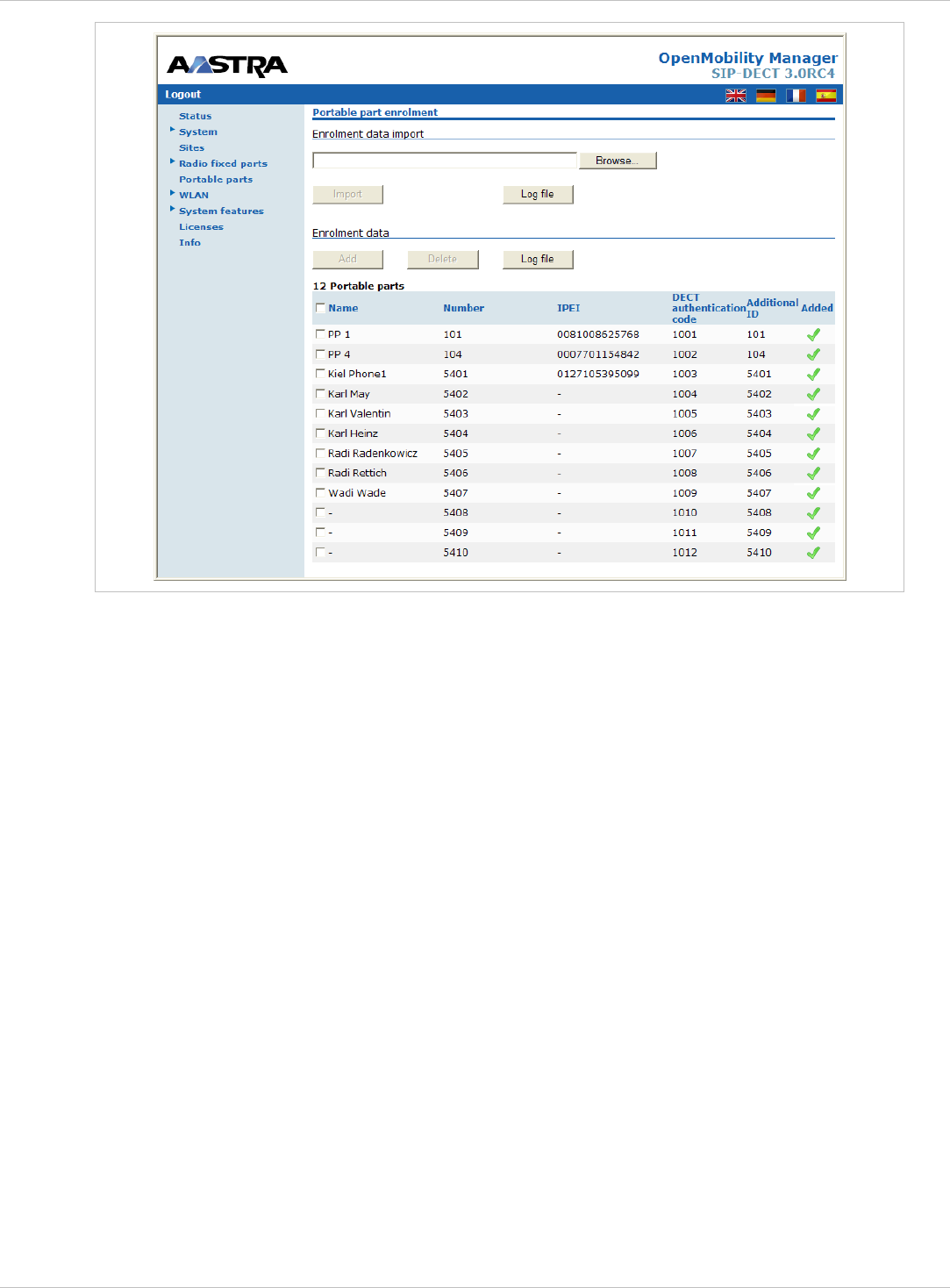Screen dimensions: 950x1288
Task: Click the Import button
Action: pyautogui.click(x=347, y=194)
